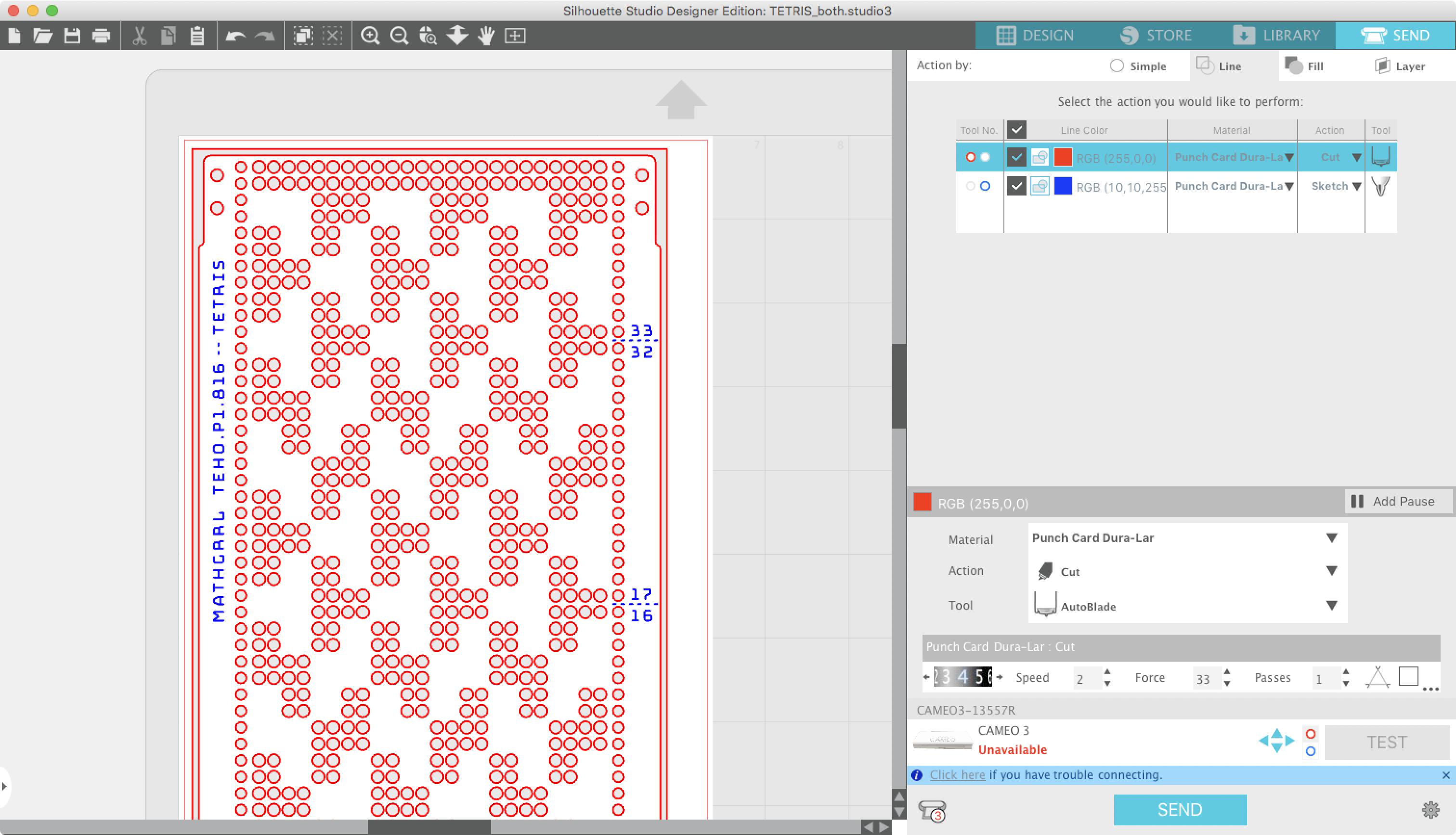This screenshot has width=1456, height=835.
Task: Save the current document
Action: [72, 36]
